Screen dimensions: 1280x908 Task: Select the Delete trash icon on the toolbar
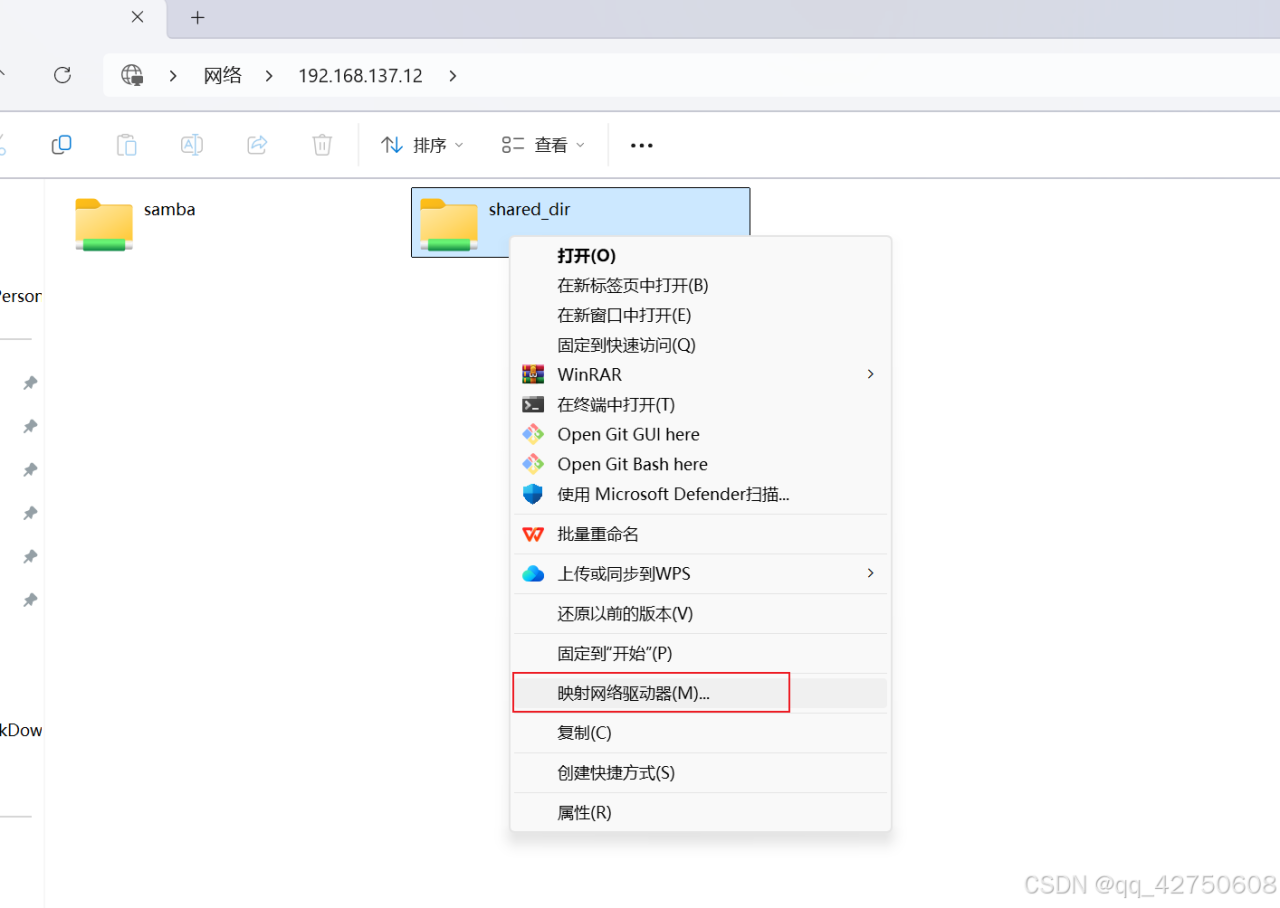coord(321,144)
